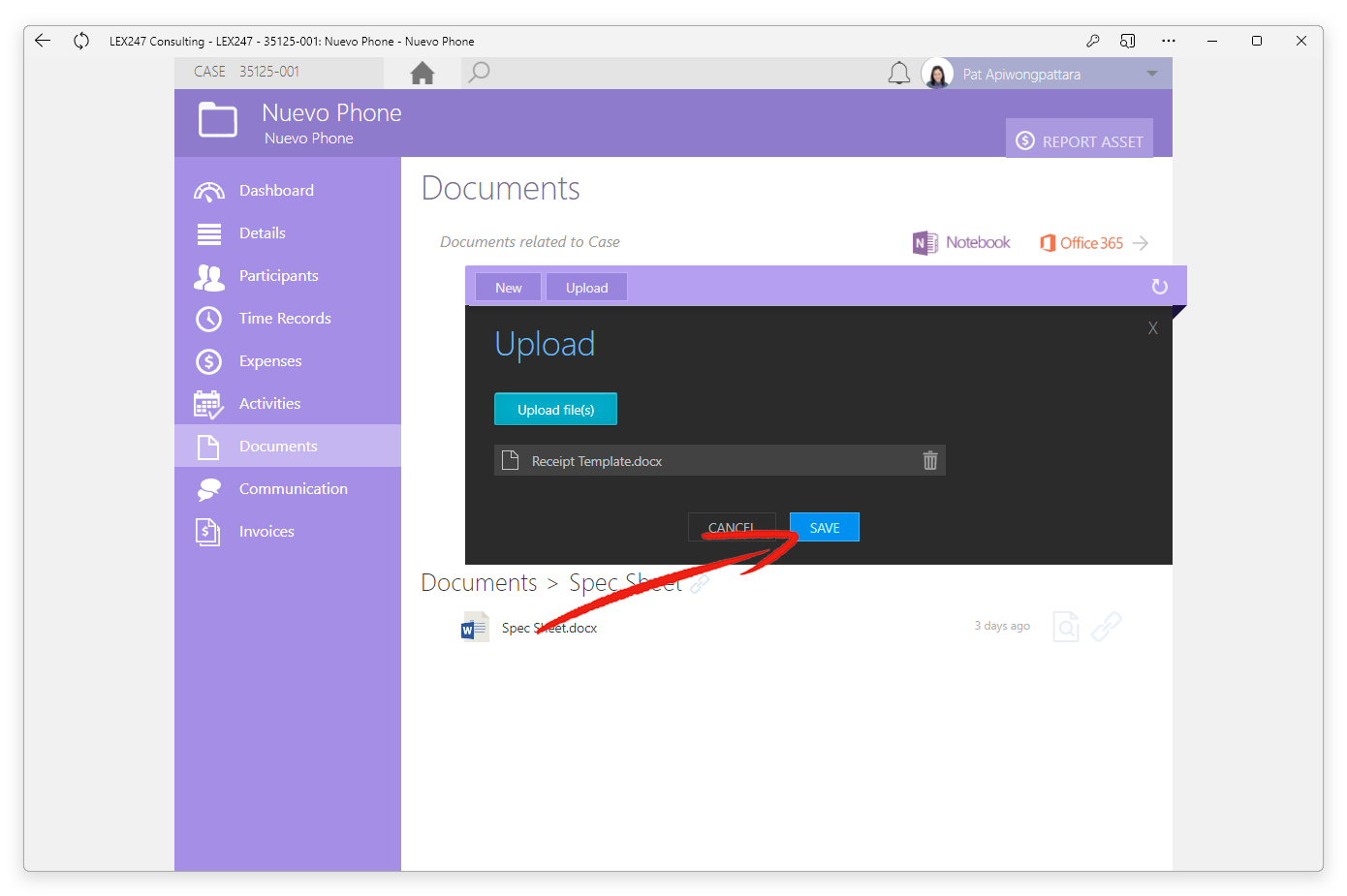The height and width of the screenshot is (896, 1347).
Task: Refresh the documents list icon
Action: click(1159, 287)
